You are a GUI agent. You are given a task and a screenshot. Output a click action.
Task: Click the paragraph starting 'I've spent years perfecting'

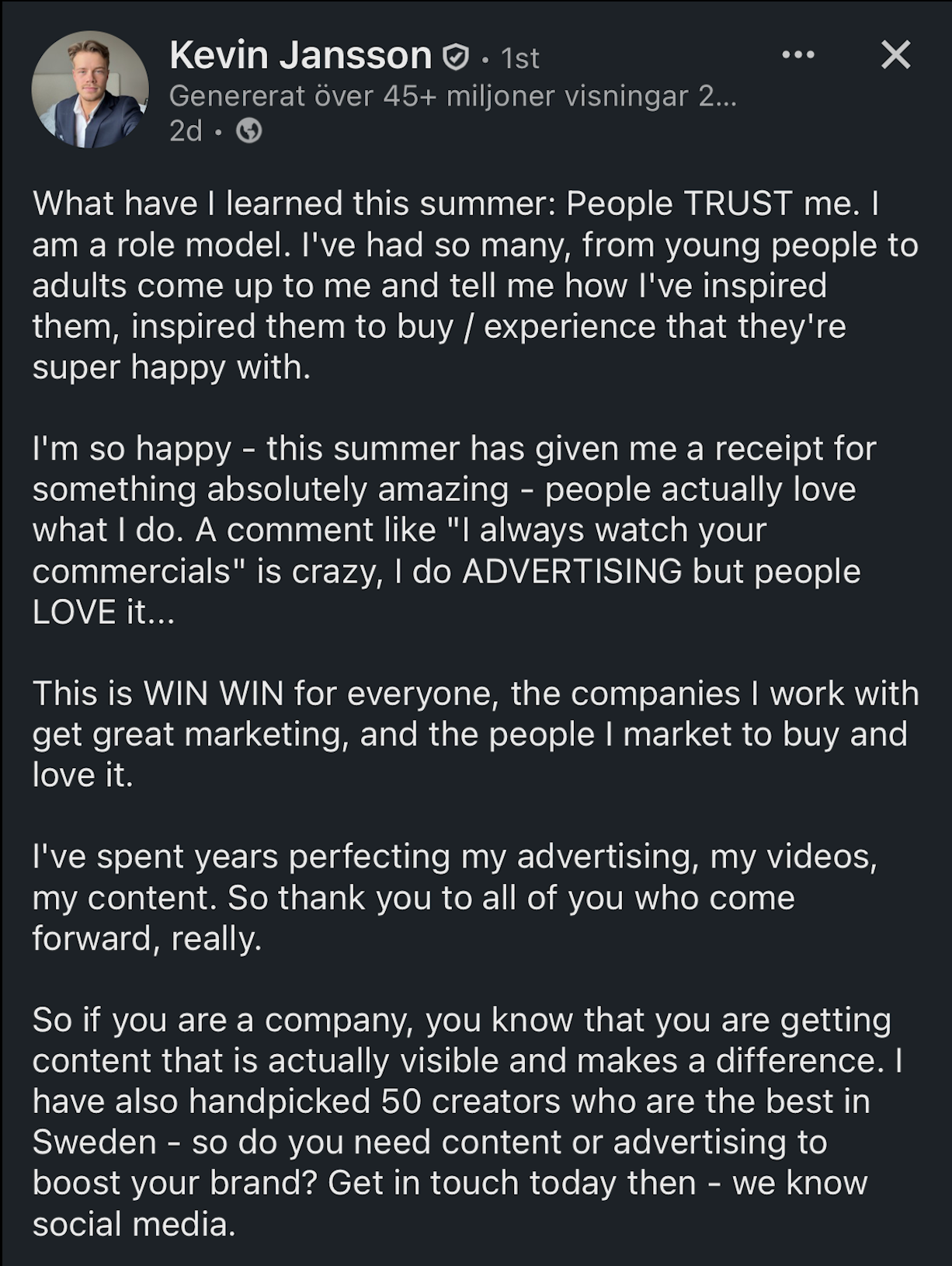(455, 898)
